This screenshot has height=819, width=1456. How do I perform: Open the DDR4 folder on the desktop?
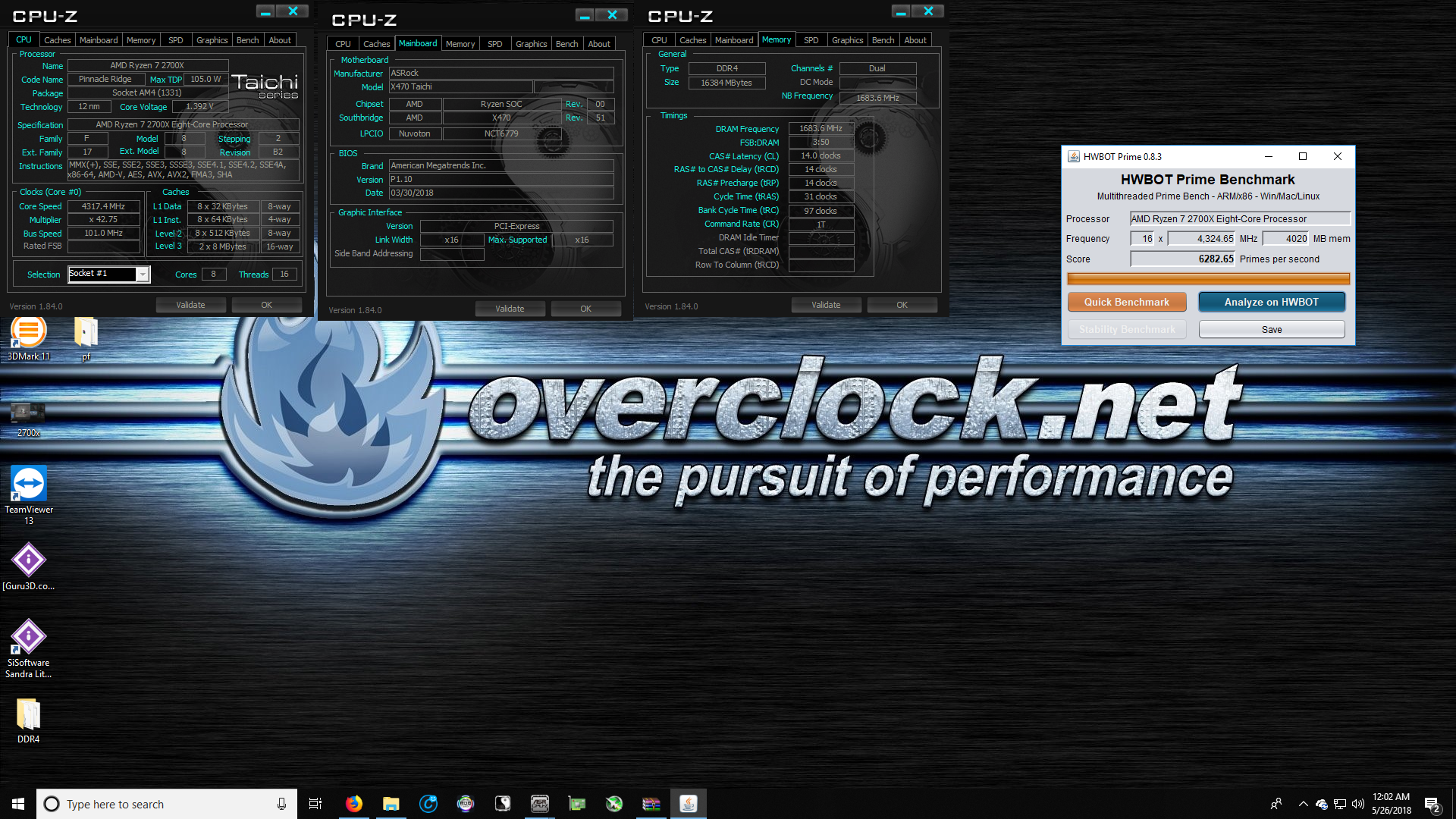click(29, 720)
